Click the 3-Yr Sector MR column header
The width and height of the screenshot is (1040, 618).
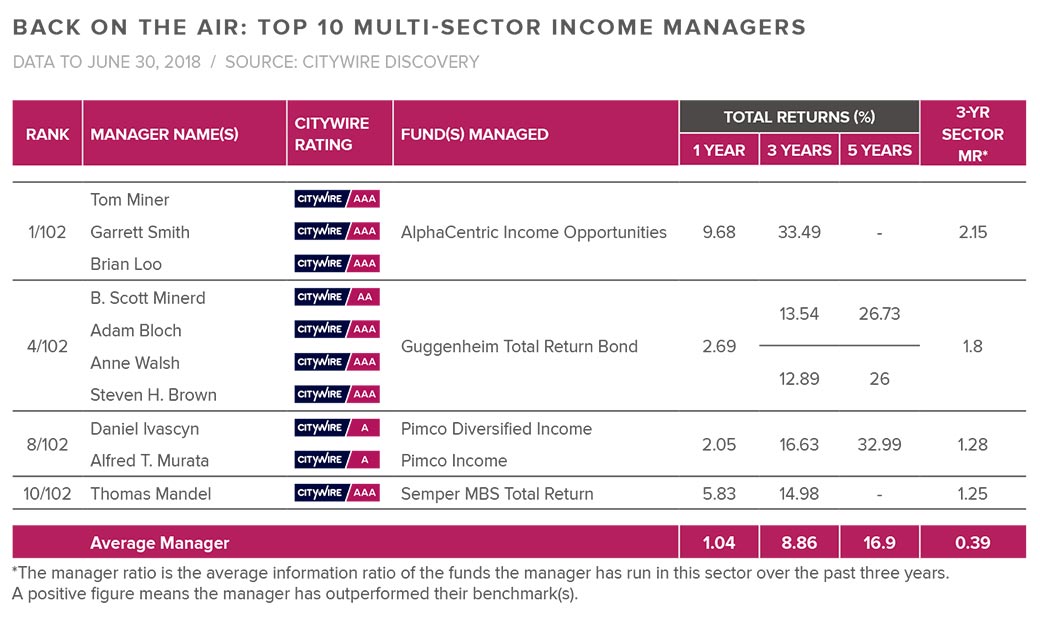tap(972, 133)
